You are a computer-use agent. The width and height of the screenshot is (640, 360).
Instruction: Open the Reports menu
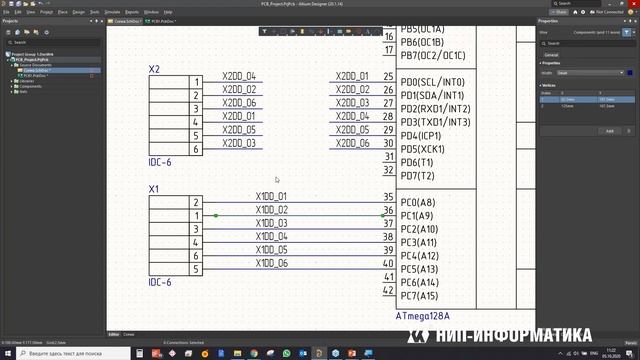[132, 12]
